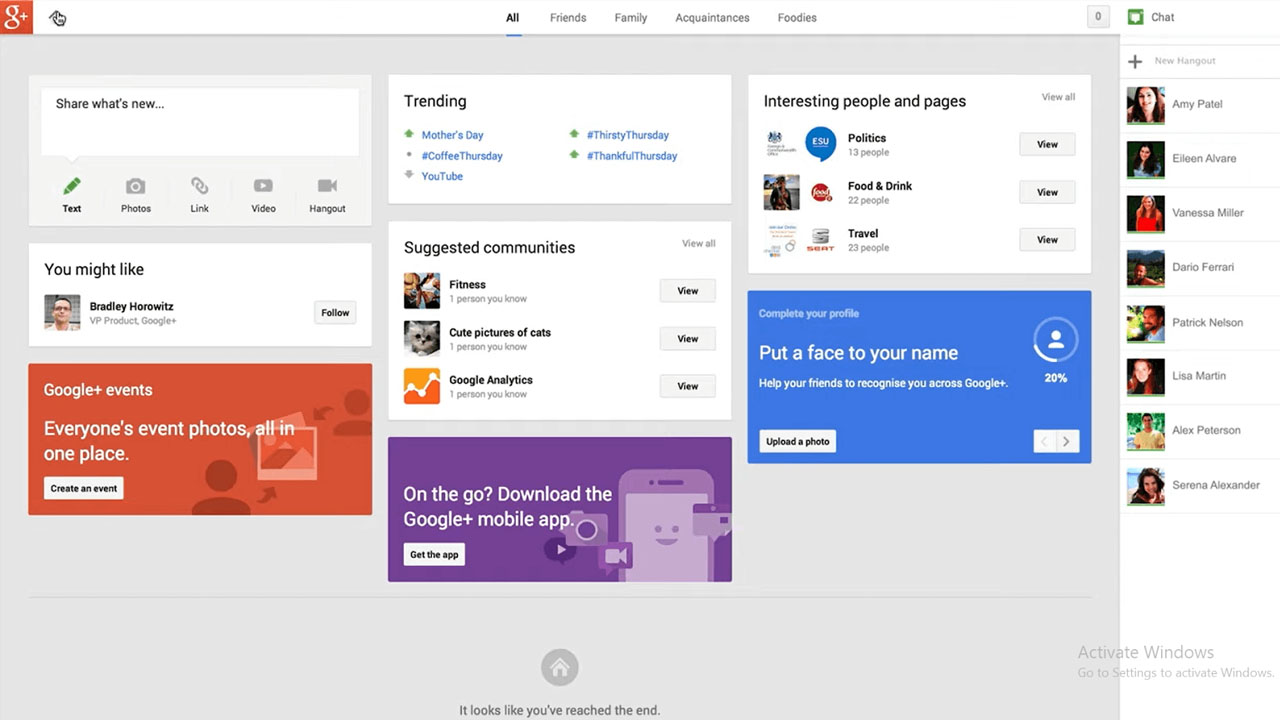This screenshot has width=1280, height=720.
Task: Click the Upload a photo button
Action: point(797,441)
